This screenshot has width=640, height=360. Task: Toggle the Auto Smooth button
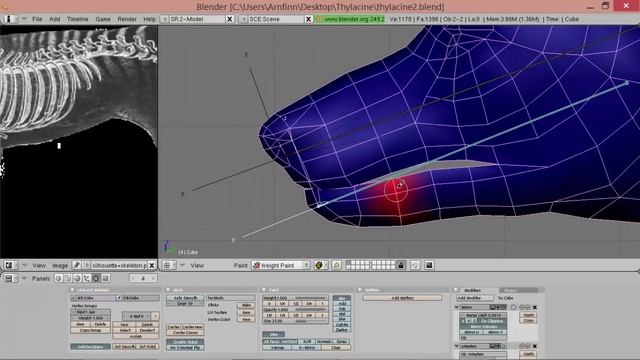pos(185,298)
